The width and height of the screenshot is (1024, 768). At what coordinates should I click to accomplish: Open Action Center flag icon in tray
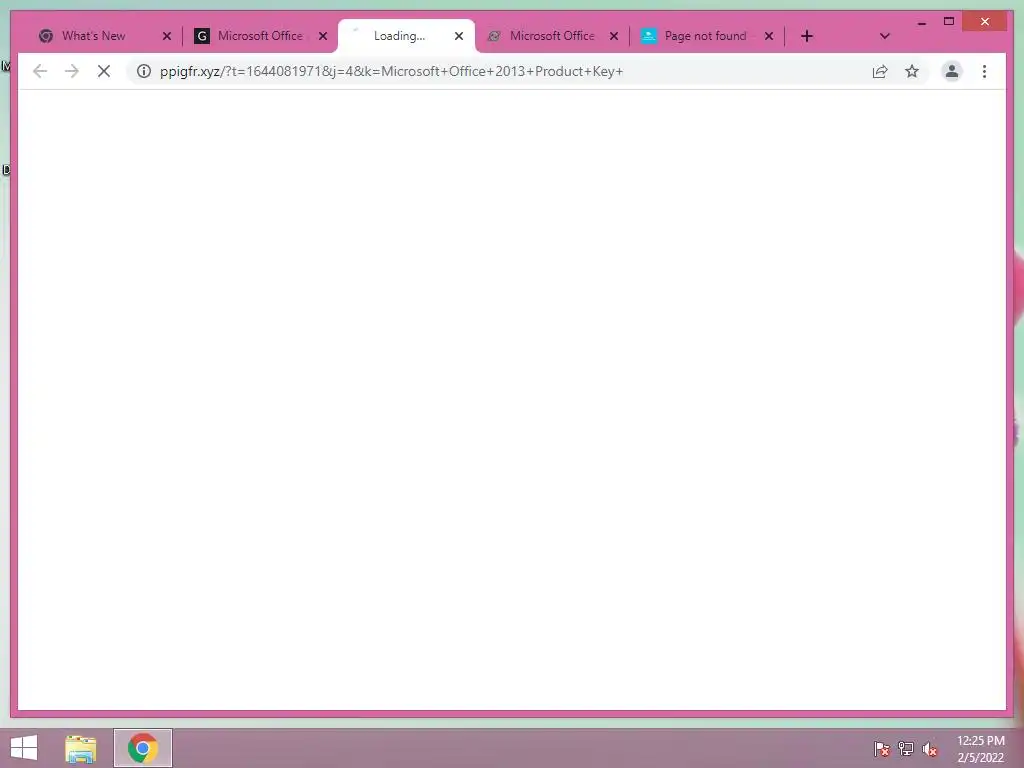881,748
